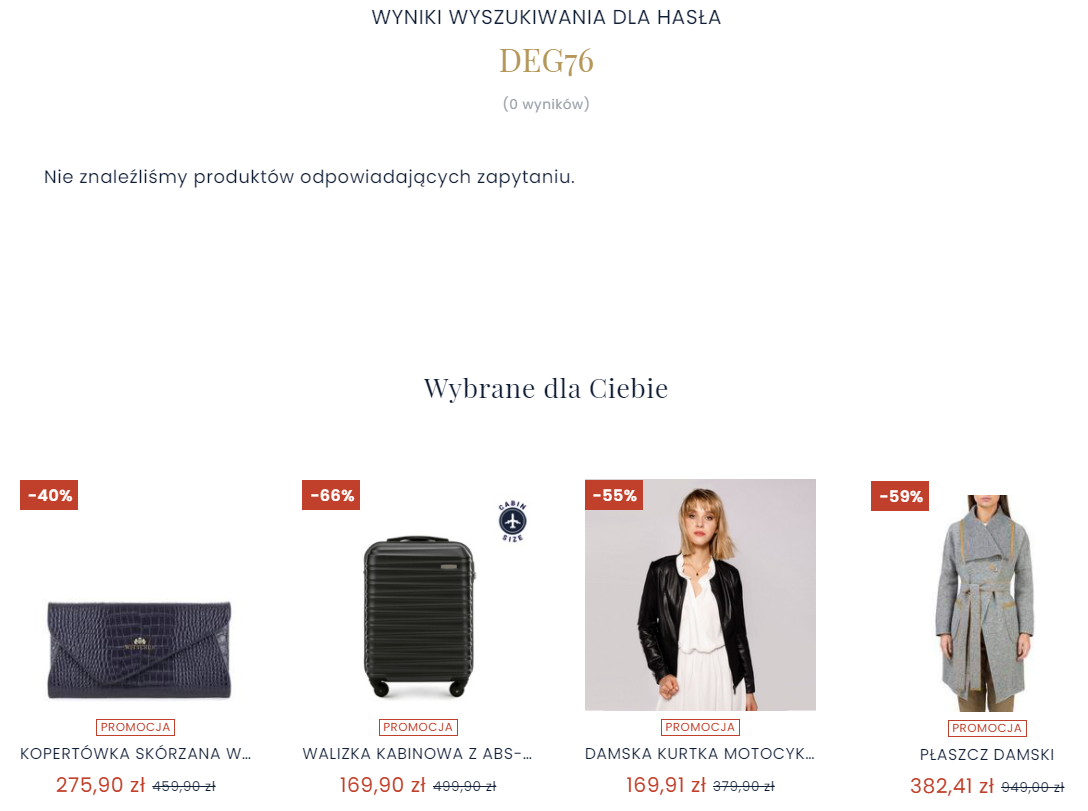The image size is (1088, 811).
Task: Click the Promocja tag under the suitcase
Action: (418, 727)
